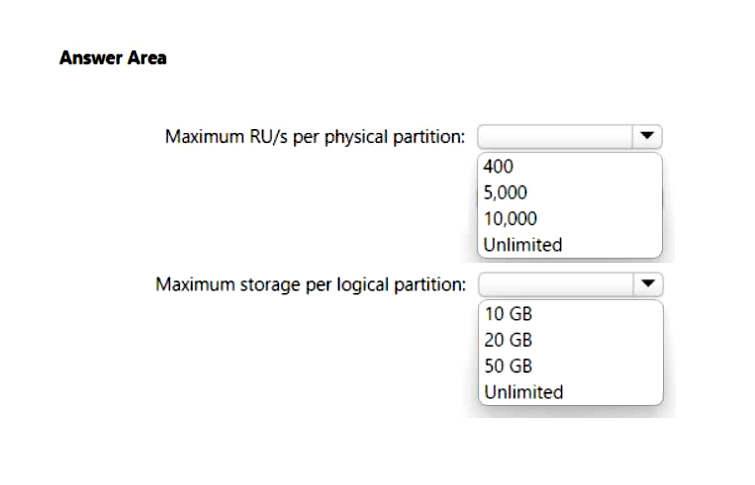Select Unlimited in the storage option list

[x=523, y=391]
